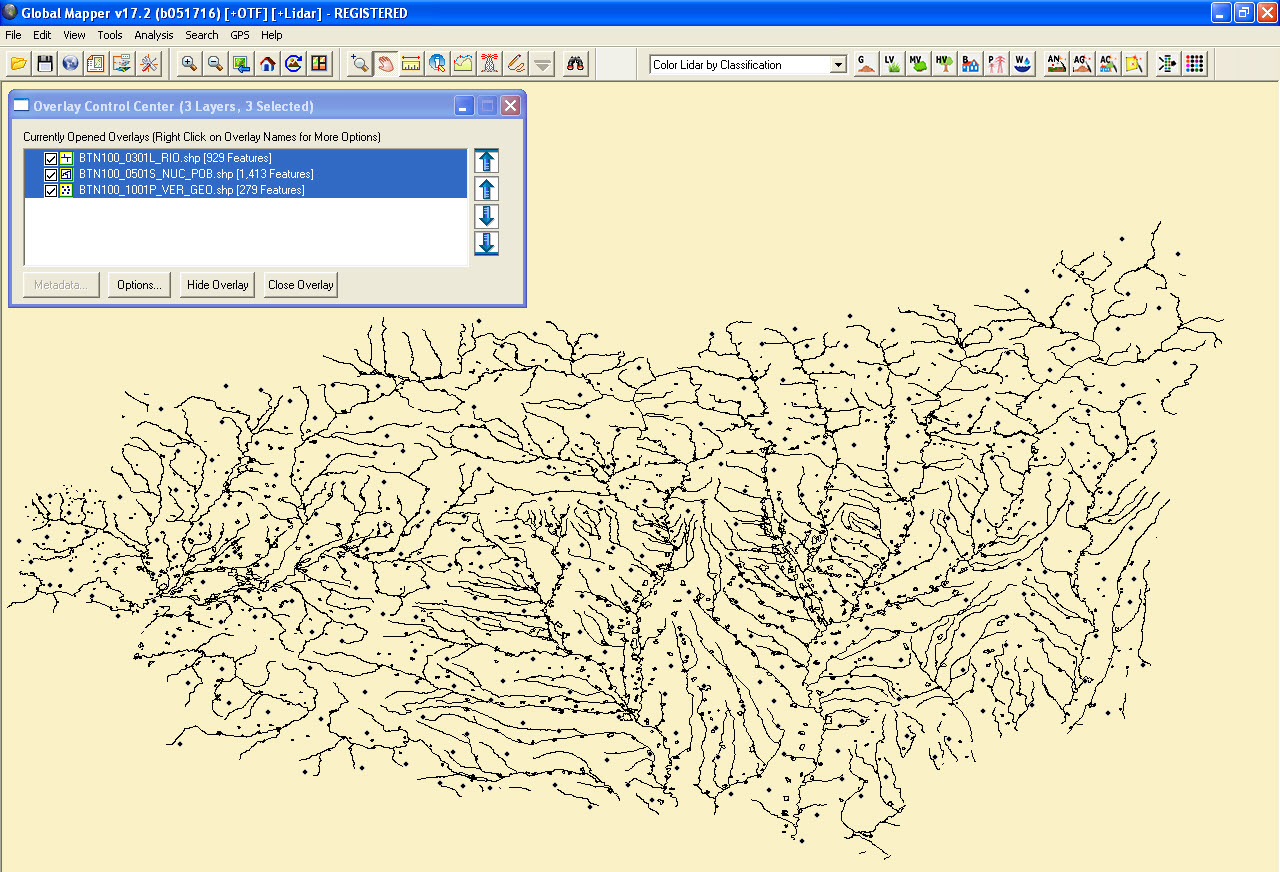Classify lidar points as Buildings
This screenshot has height=872, width=1280.
[x=969, y=62]
